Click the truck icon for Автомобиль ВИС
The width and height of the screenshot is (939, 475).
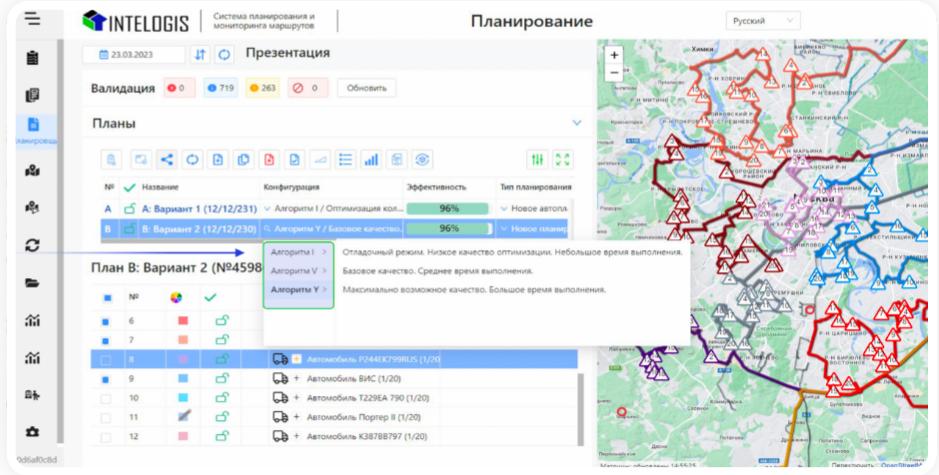[280, 379]
